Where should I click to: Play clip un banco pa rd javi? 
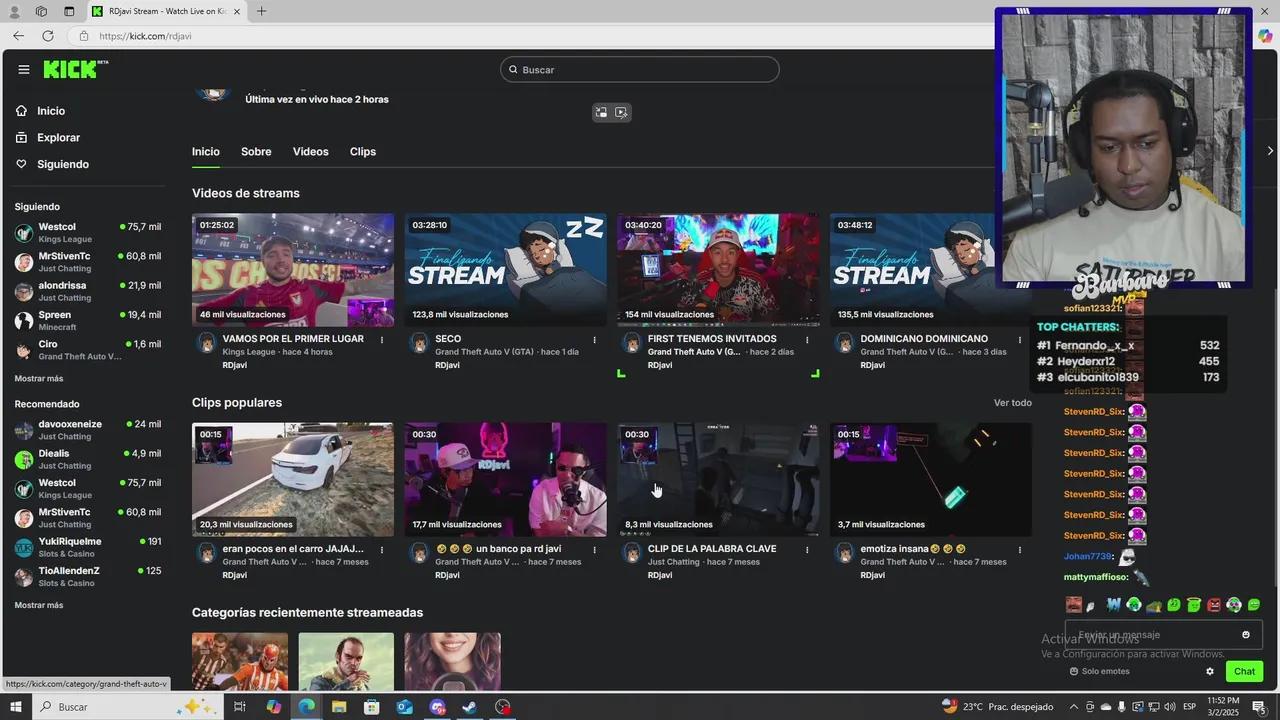point(505,479)
